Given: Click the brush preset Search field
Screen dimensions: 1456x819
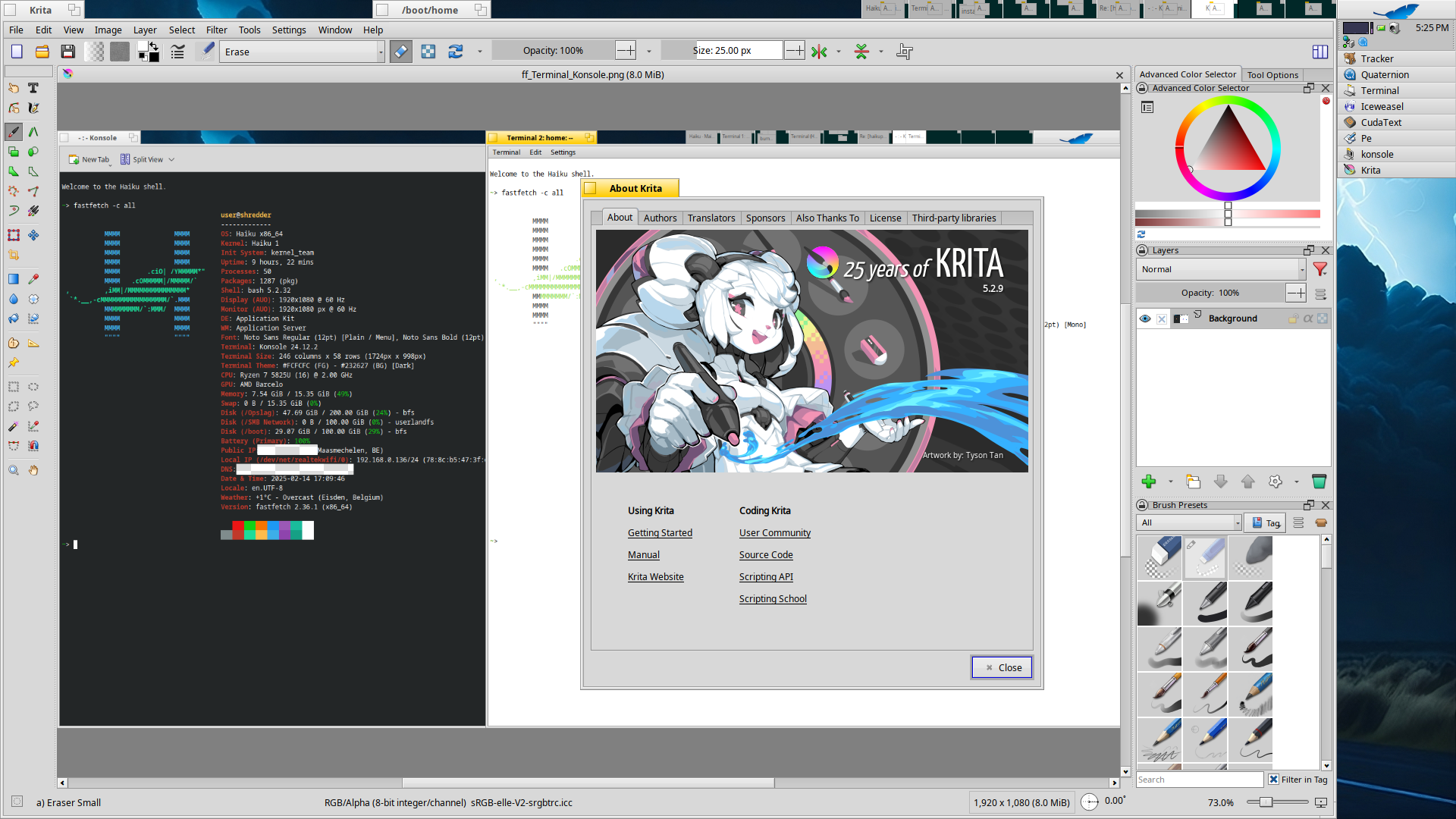Looking at the screenshot, I should point(1200,780).
